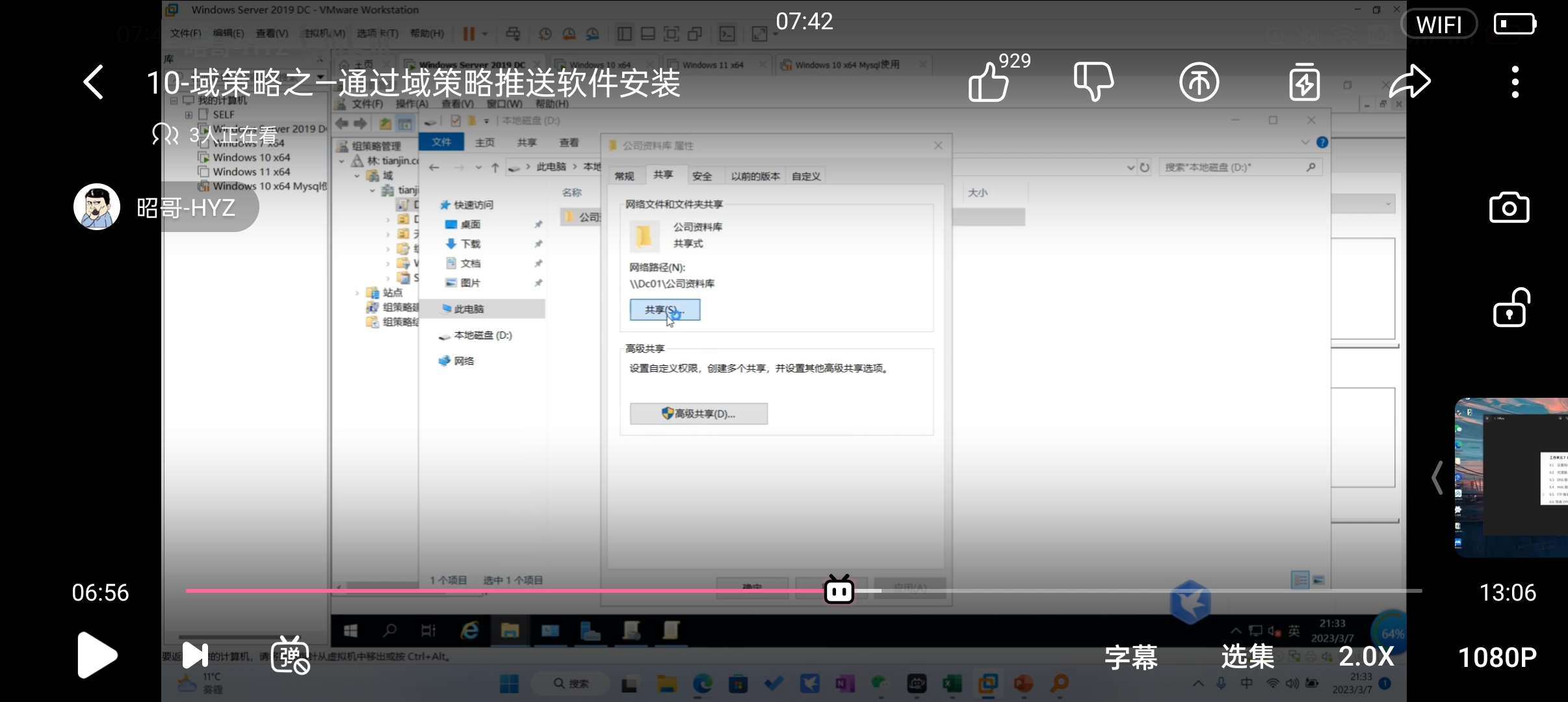
Task: Tap the thumbs-down dislike icon
Action: pos(1093,83)
